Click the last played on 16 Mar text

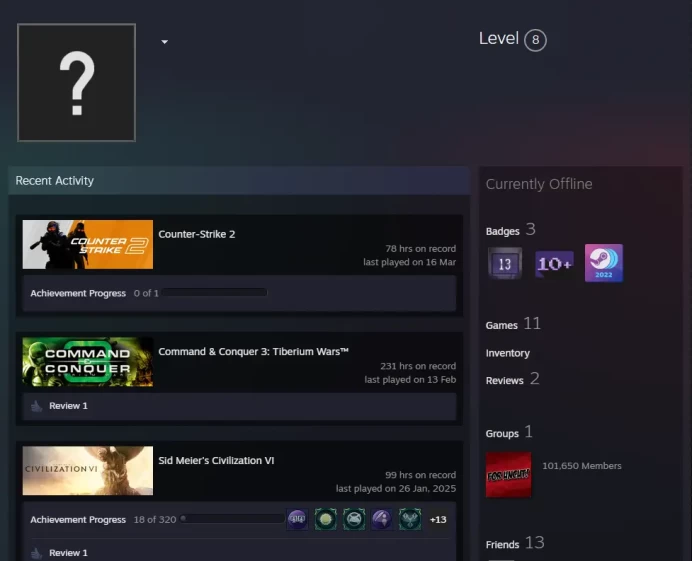[410, 262]
